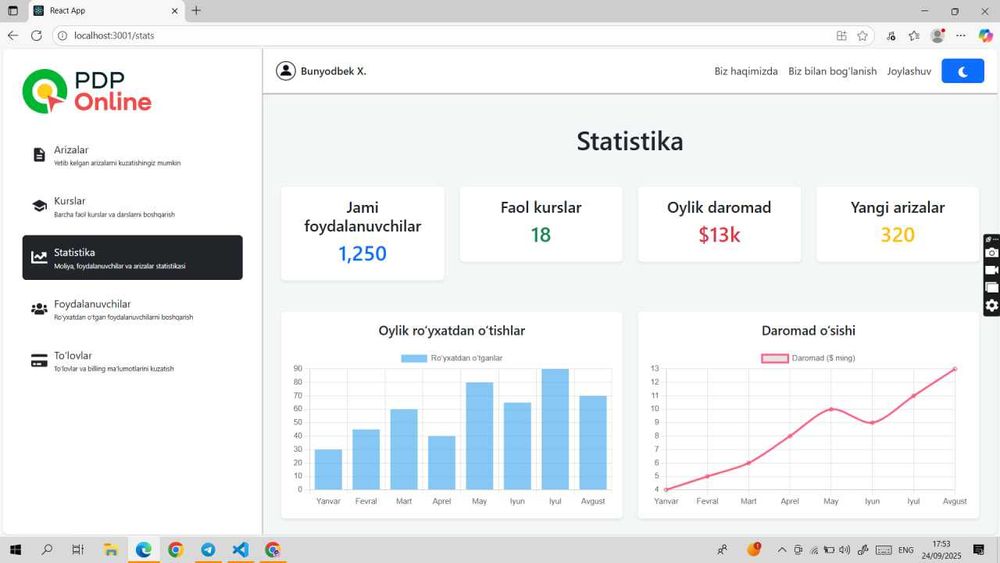Open File Explorer from taskbar
The width and height of the screenshot is (1000, 563).
(x=111, y=550)
